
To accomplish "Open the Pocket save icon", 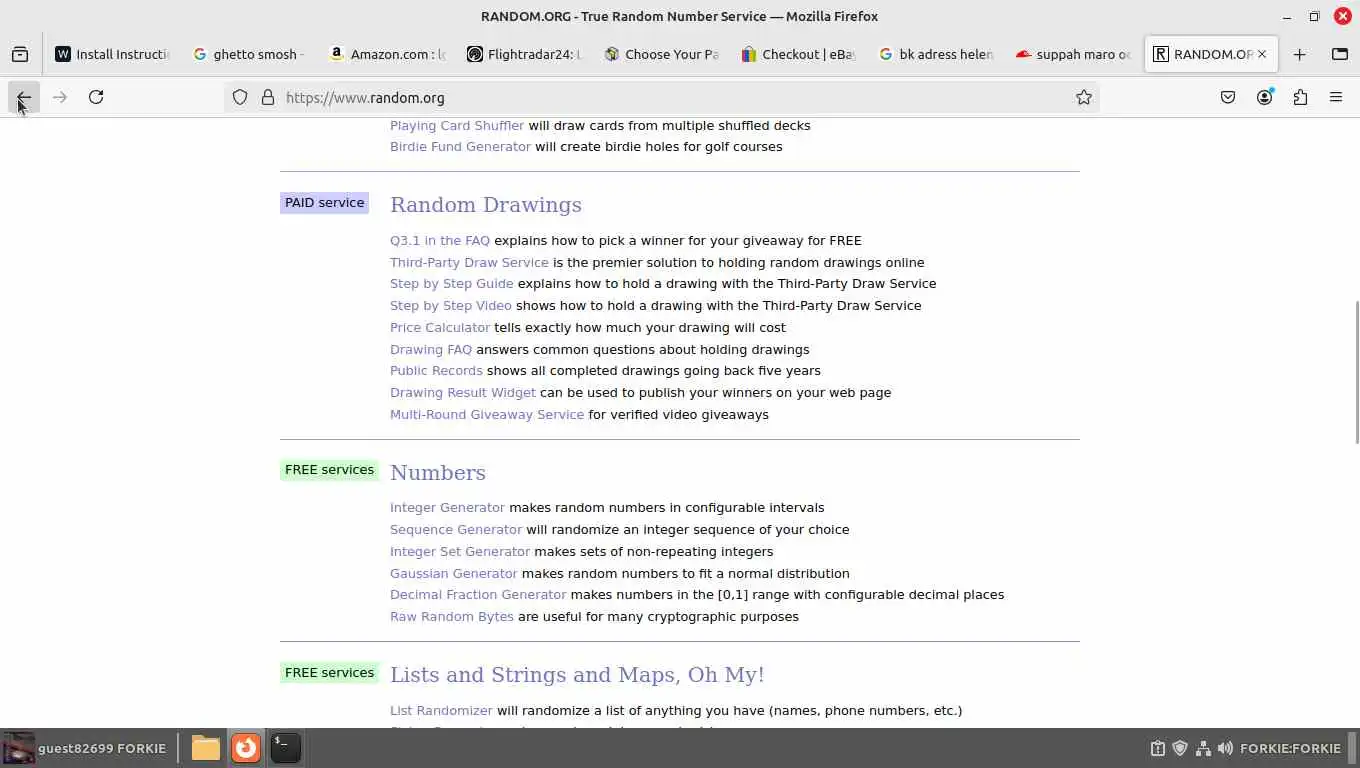I will pyautogui.click(x=1228, y=97).
